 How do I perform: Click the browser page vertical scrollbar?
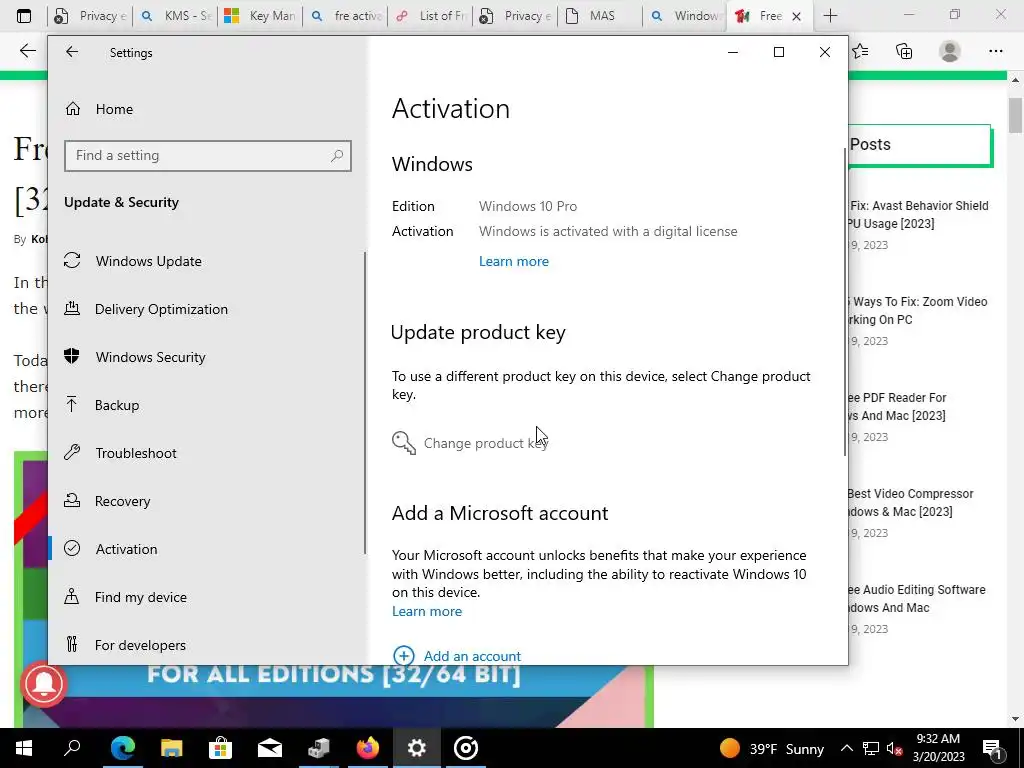point(1015,114)
